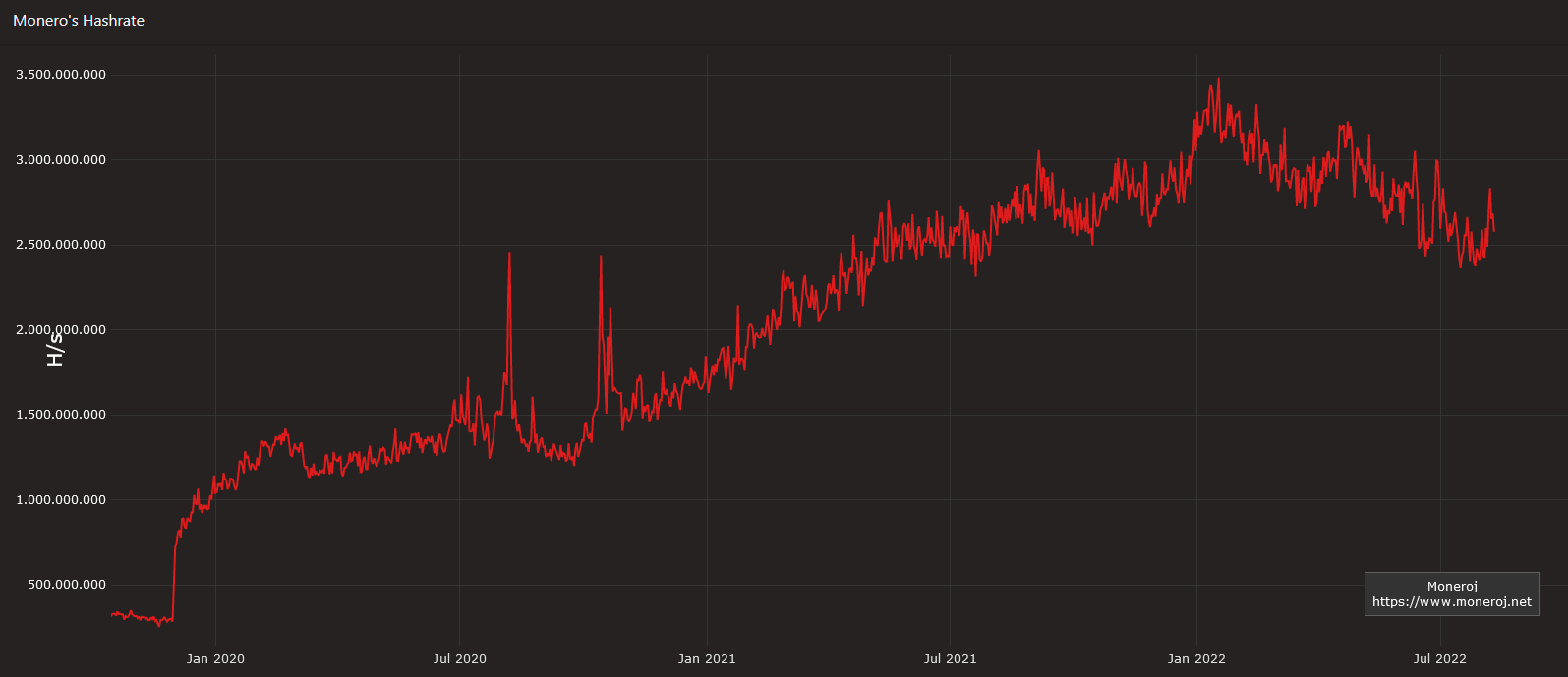
Task: Select the Jan 2020 x-axis label
Action: coord(215,658)
